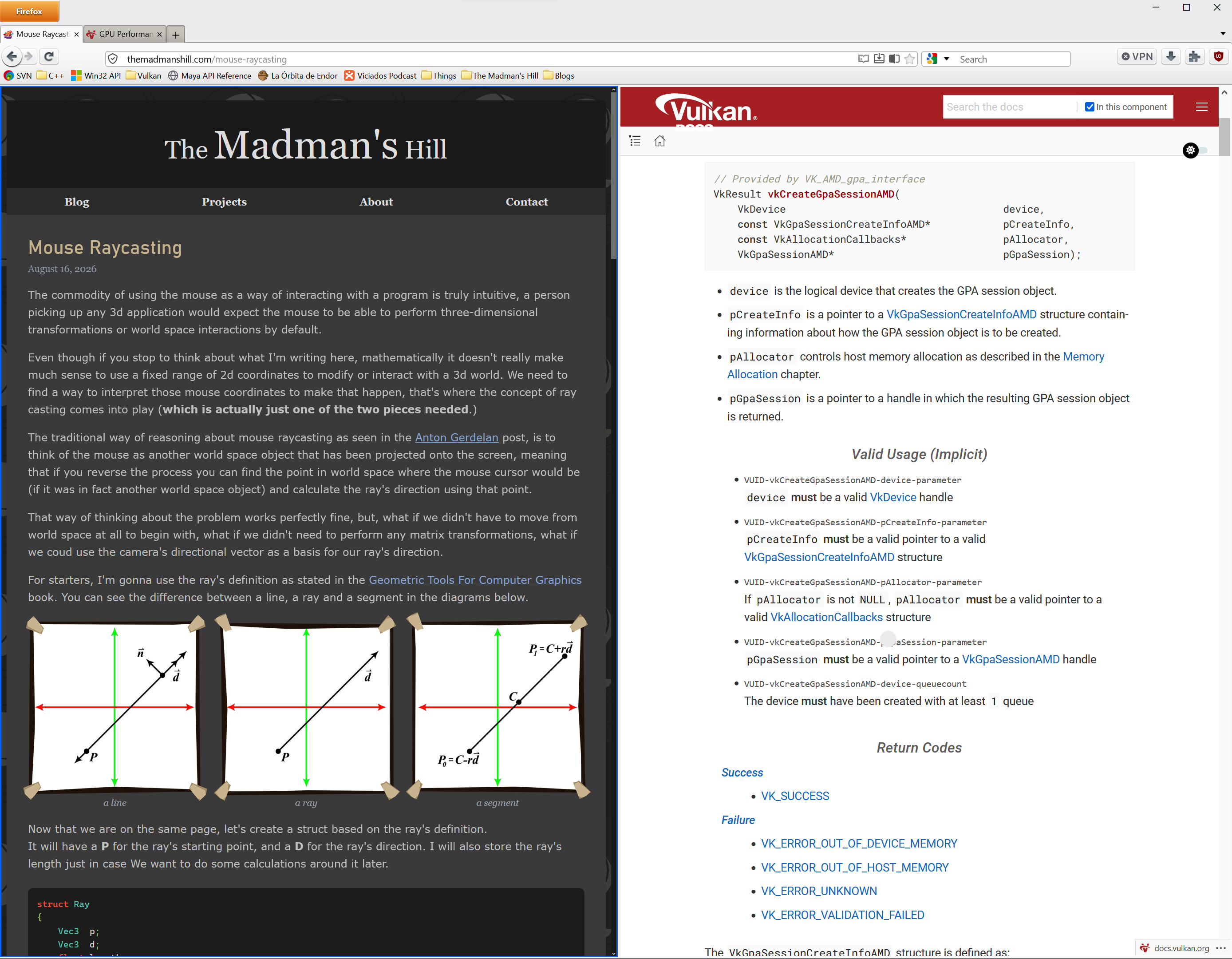This screenshot has width=1232, height=959.
Task: Open search engine dropdown arrow
Action: pyautogui.click(x=947, y=59)
